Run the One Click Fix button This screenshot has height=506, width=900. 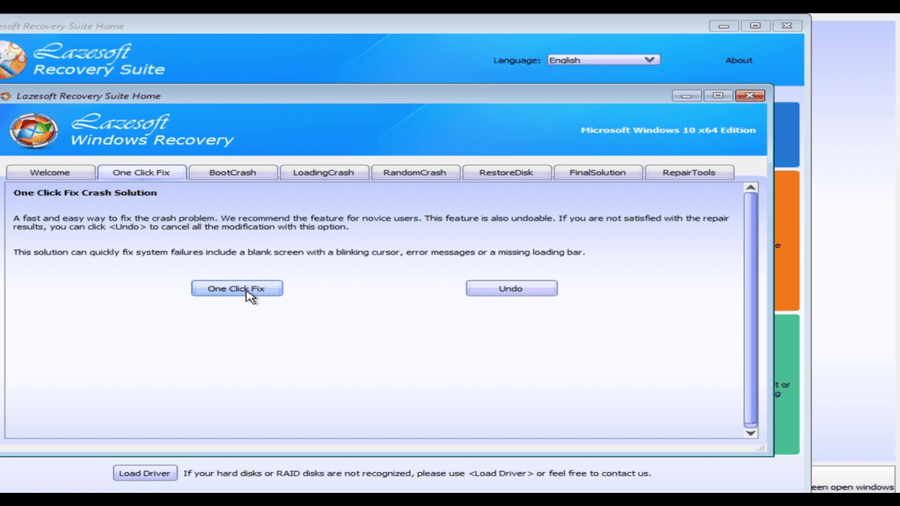(x=236, y=288)
